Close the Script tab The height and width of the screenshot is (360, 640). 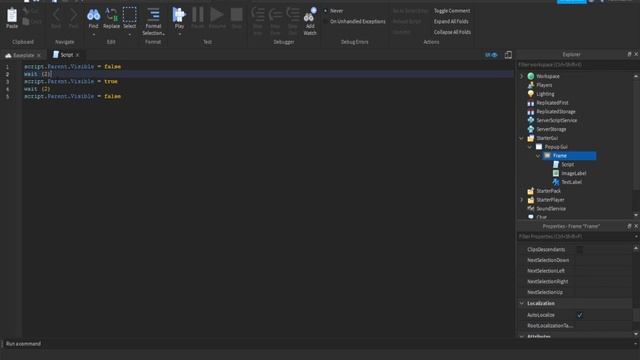pyautogui.click(x=77, y=55)
